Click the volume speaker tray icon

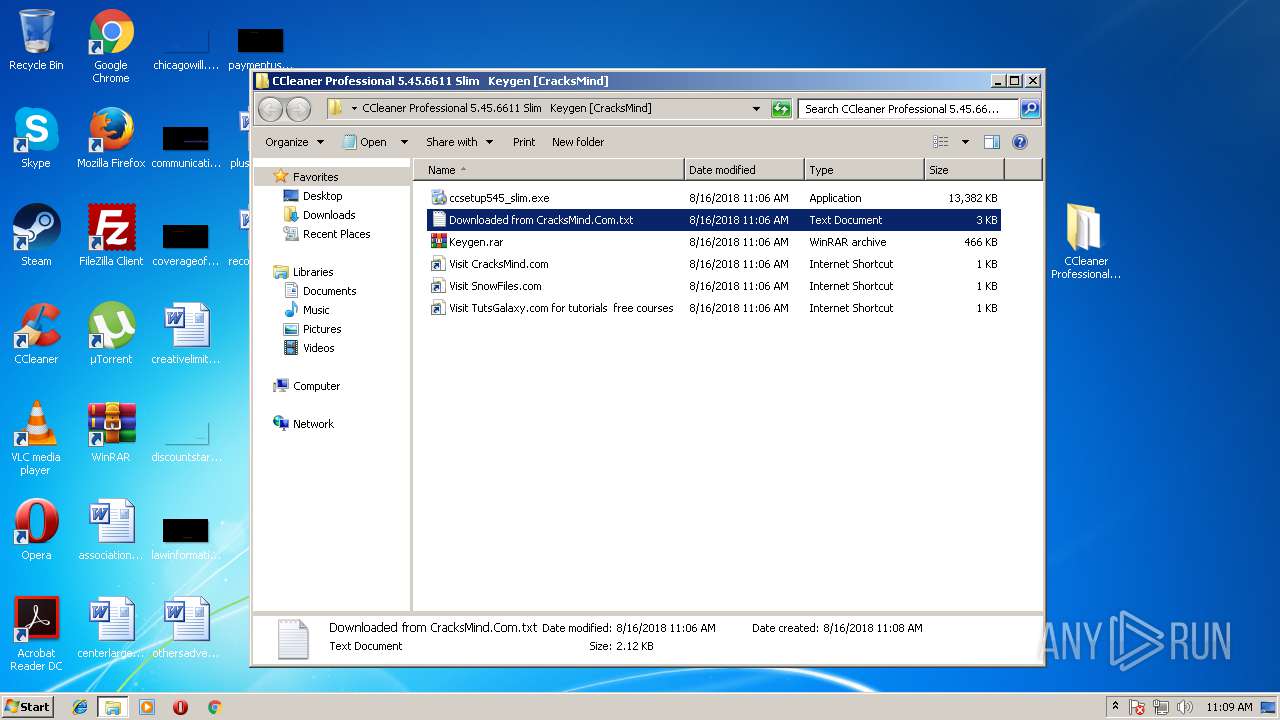(1185, 707)
